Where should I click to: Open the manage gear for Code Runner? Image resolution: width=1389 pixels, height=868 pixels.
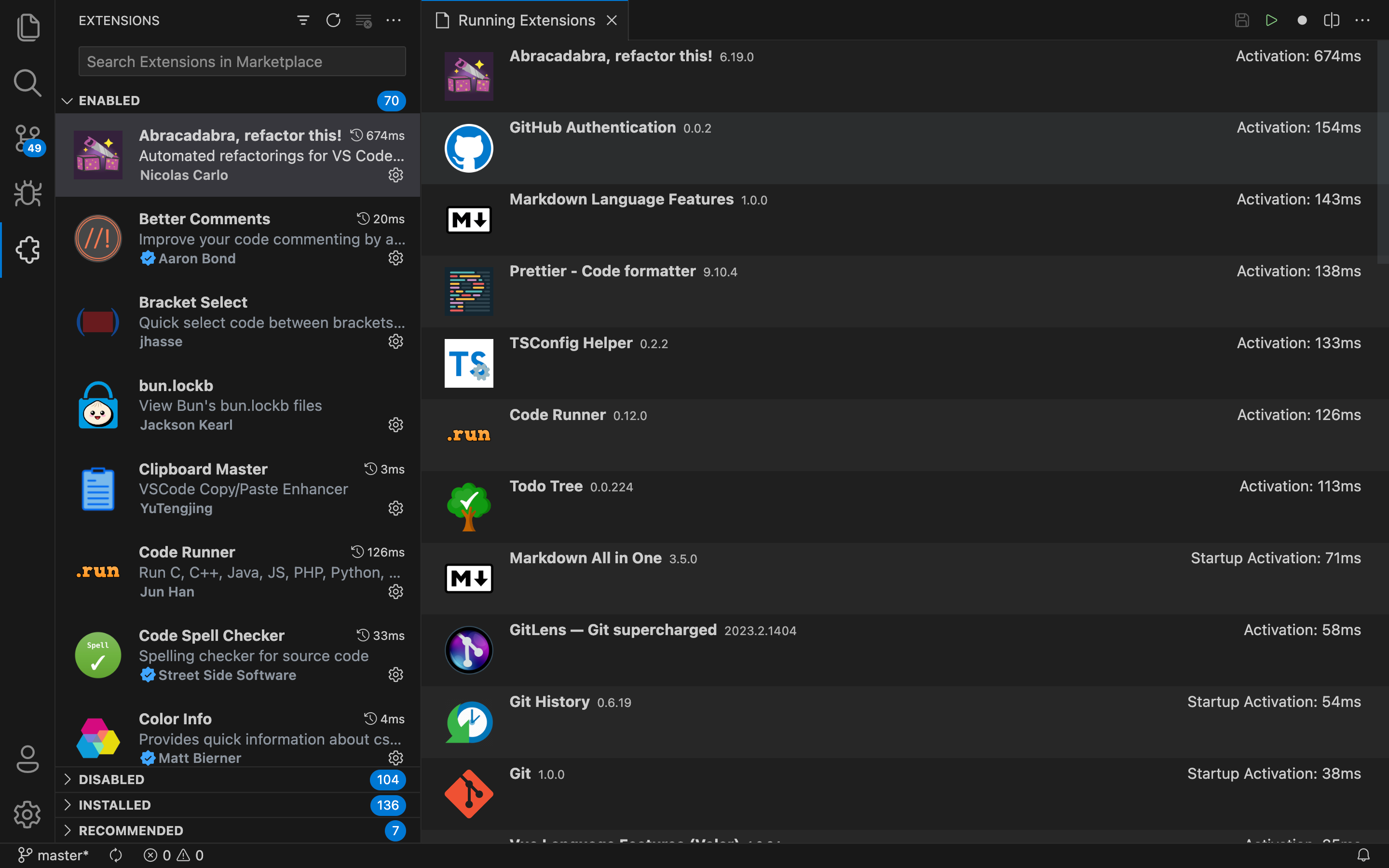pos(396,592)
